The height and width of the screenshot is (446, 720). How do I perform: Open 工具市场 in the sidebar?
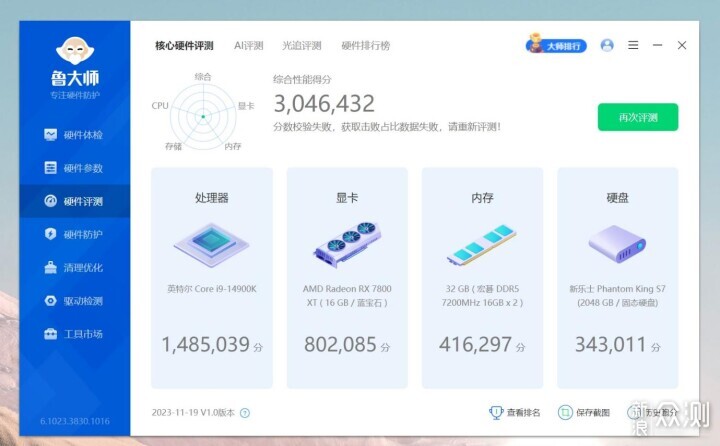pos(74,334)
